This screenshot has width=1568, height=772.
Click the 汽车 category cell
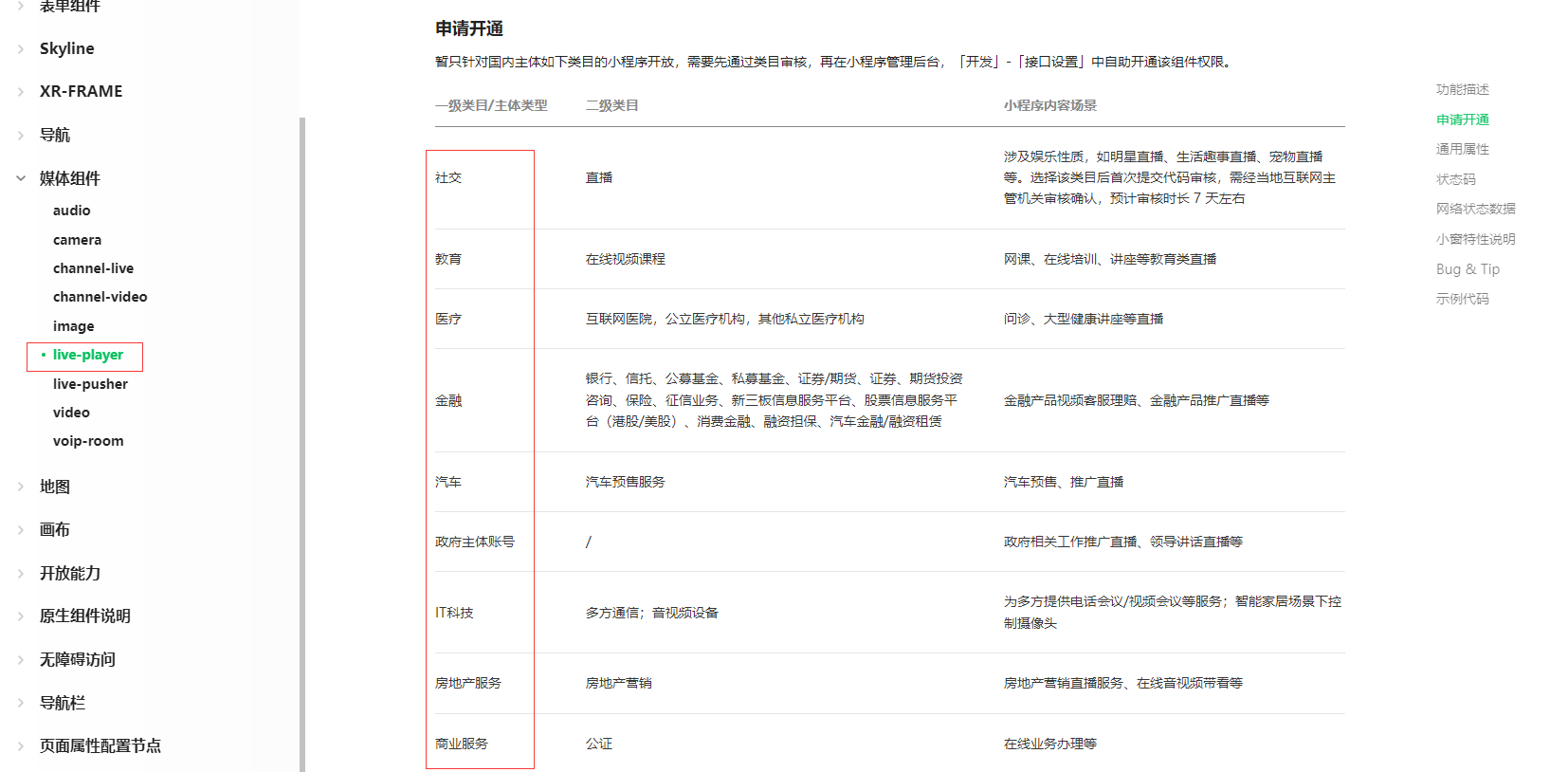(x=448, y=482)
